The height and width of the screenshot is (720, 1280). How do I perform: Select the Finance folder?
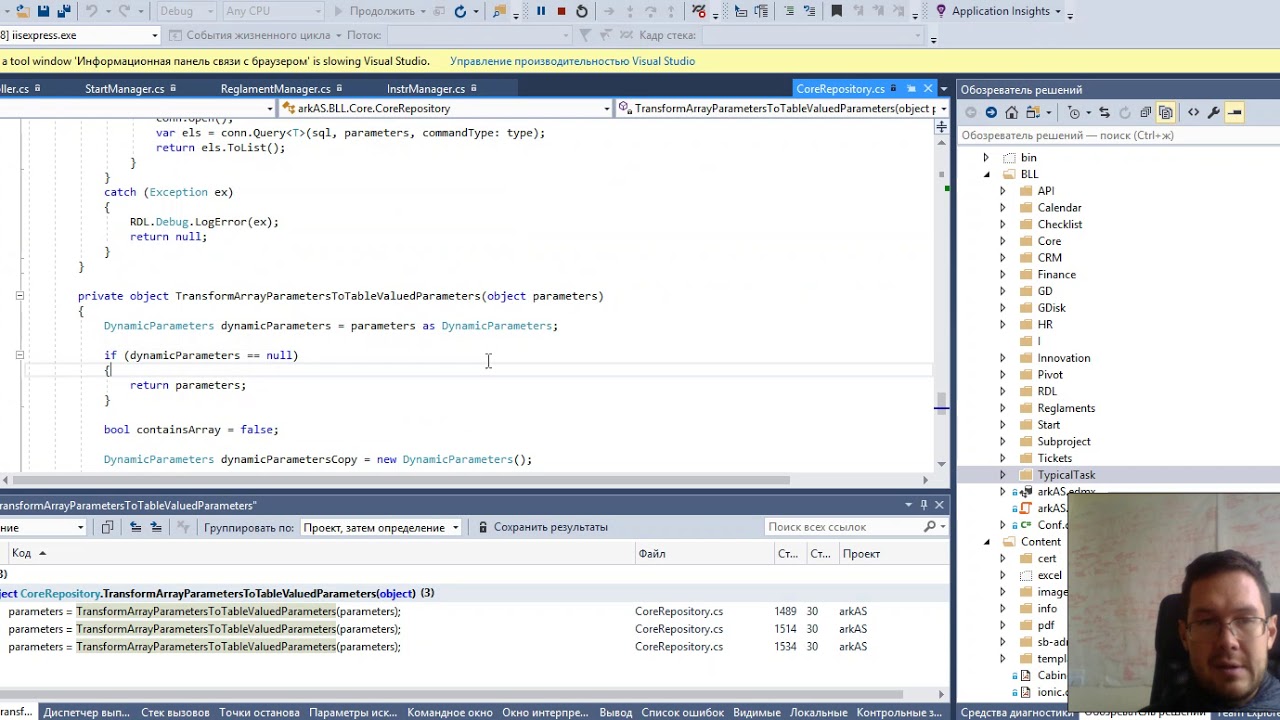1056,275
